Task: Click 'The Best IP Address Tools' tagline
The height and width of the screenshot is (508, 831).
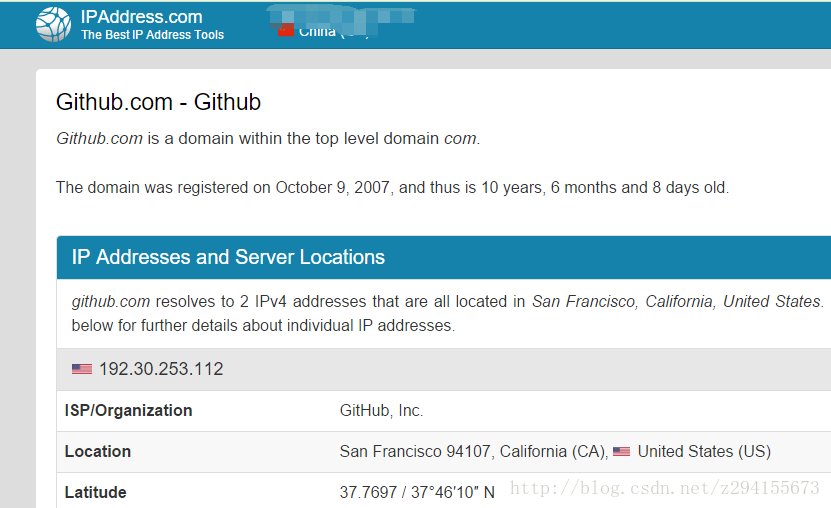Action: (x=152, y=35)
